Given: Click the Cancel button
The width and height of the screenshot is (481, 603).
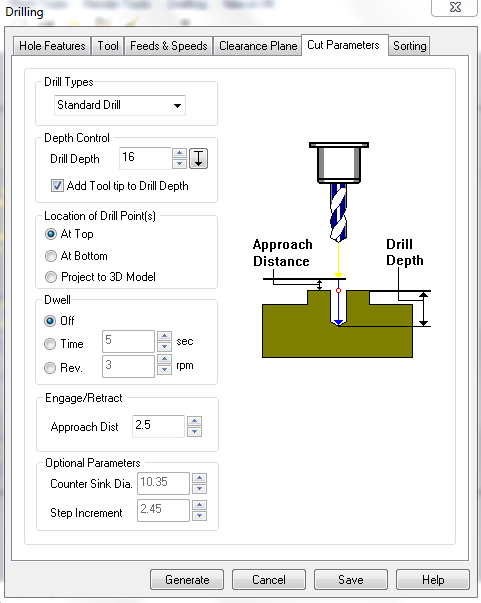Looking at the screenshot, I should (x=269, y=580).
